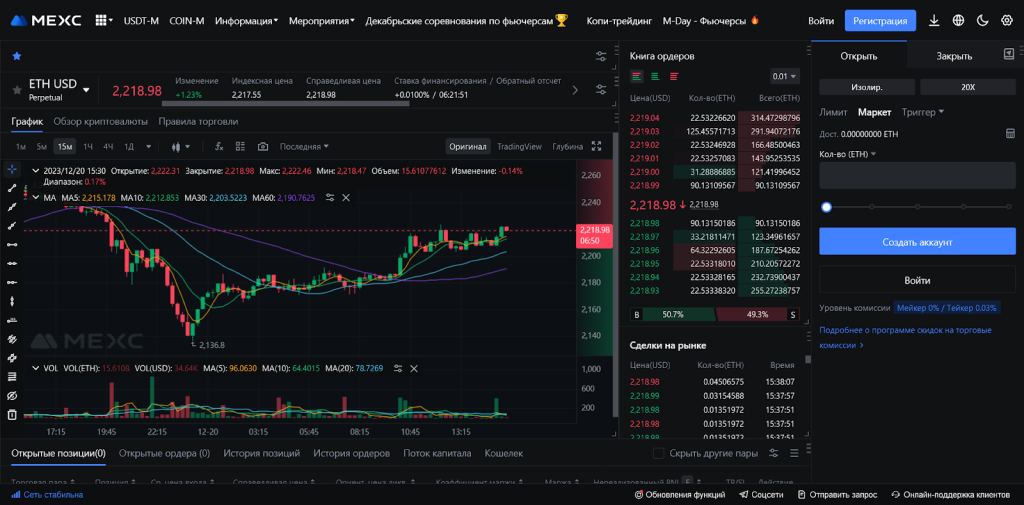Show more ticker info right chevron
Viewport: 1024px width, 505px height.
pos(575,90)
